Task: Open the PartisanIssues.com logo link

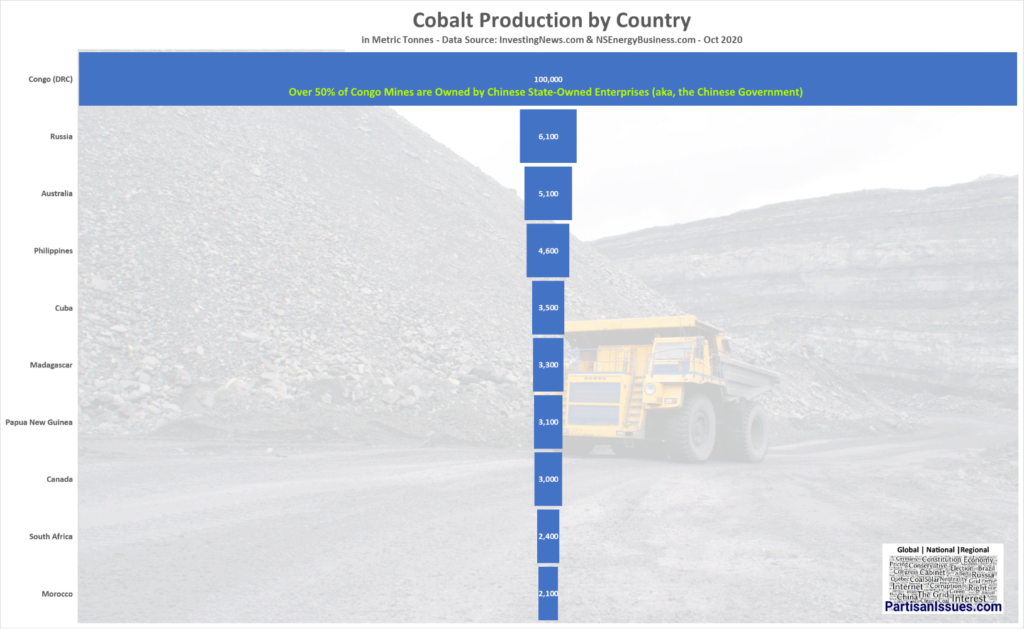Action: (x=943, y=607)
